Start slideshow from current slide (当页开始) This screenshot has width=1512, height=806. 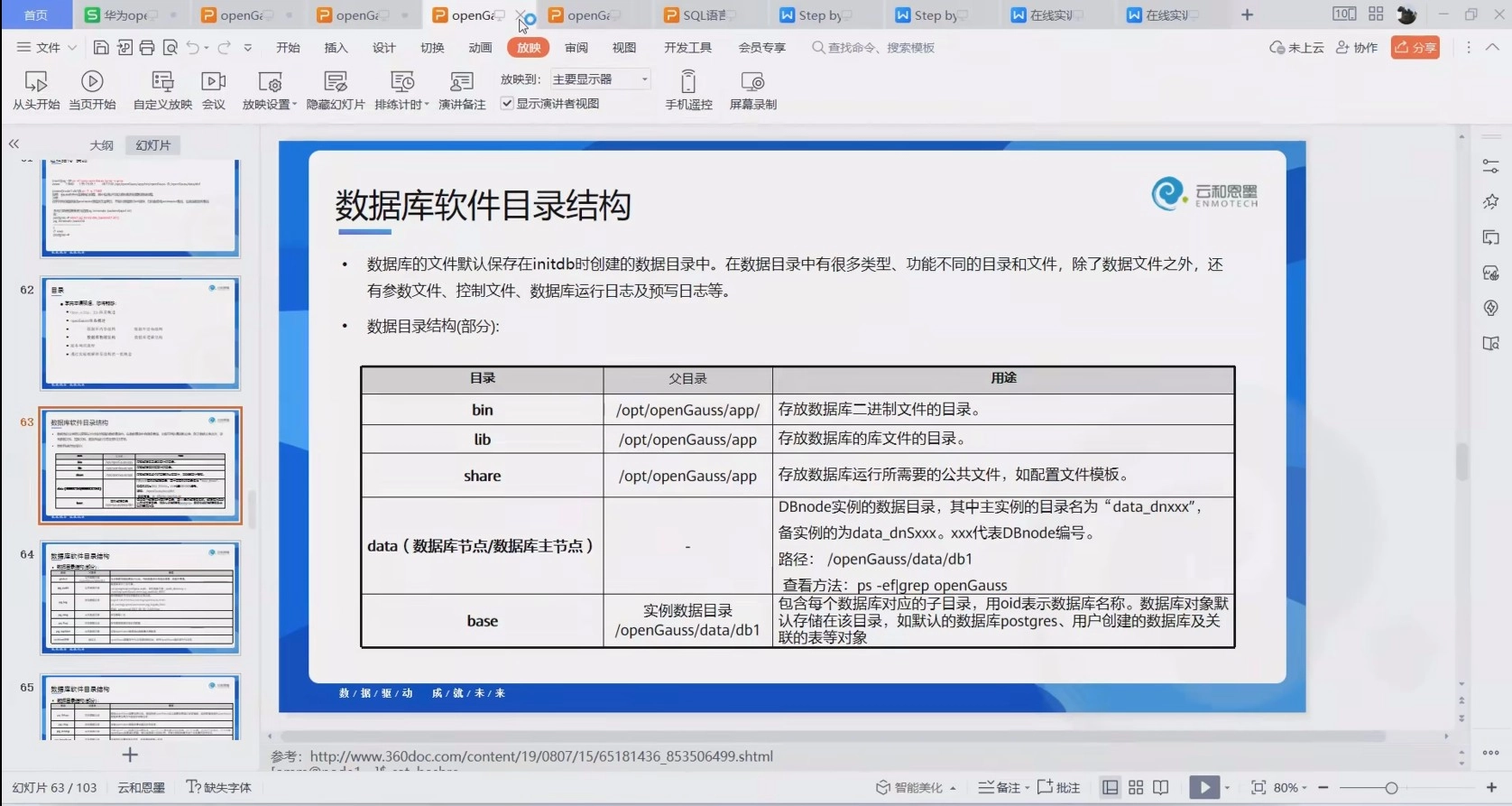pos(92,90)
